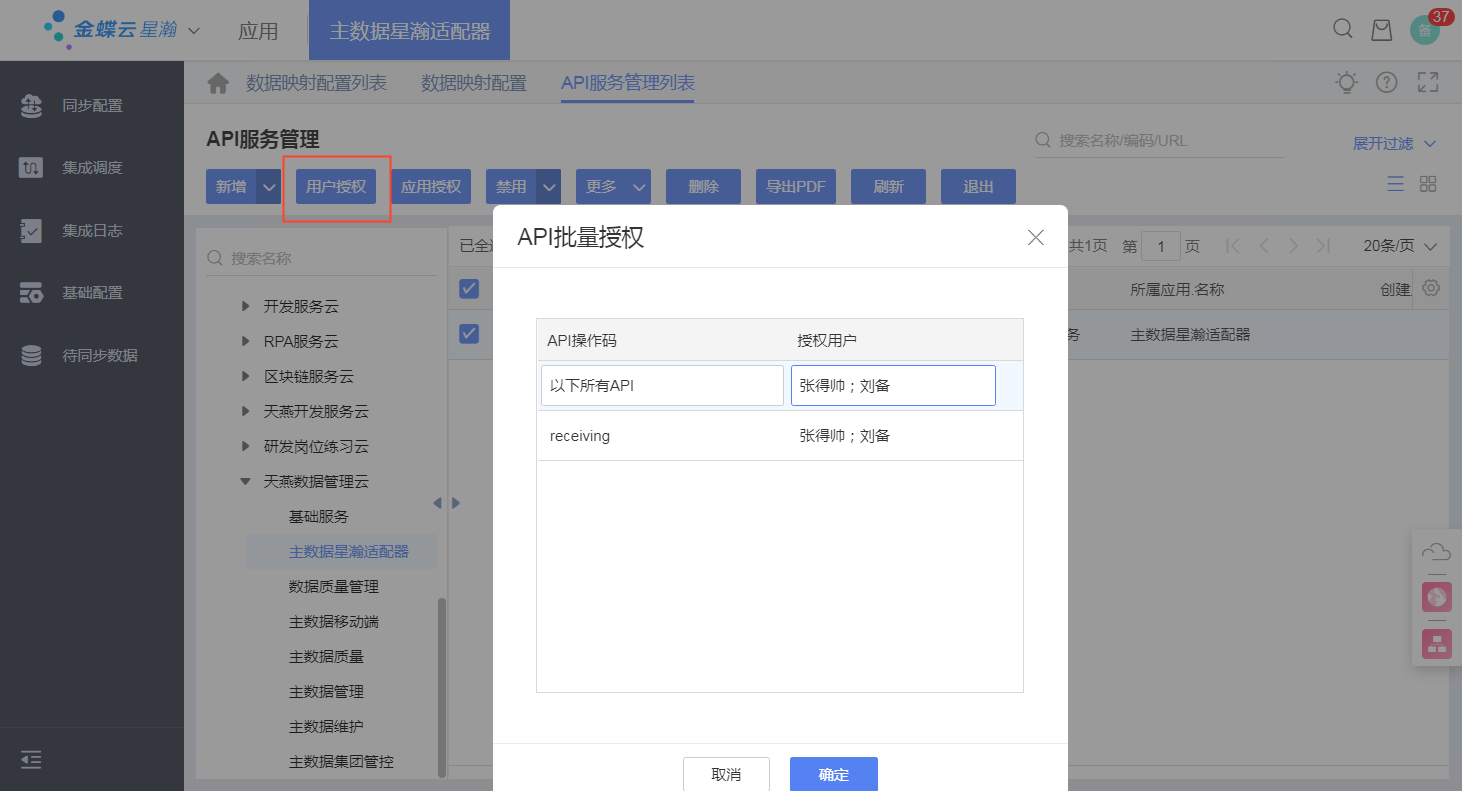Open the shopping bag icon in header

(1381, 30)
